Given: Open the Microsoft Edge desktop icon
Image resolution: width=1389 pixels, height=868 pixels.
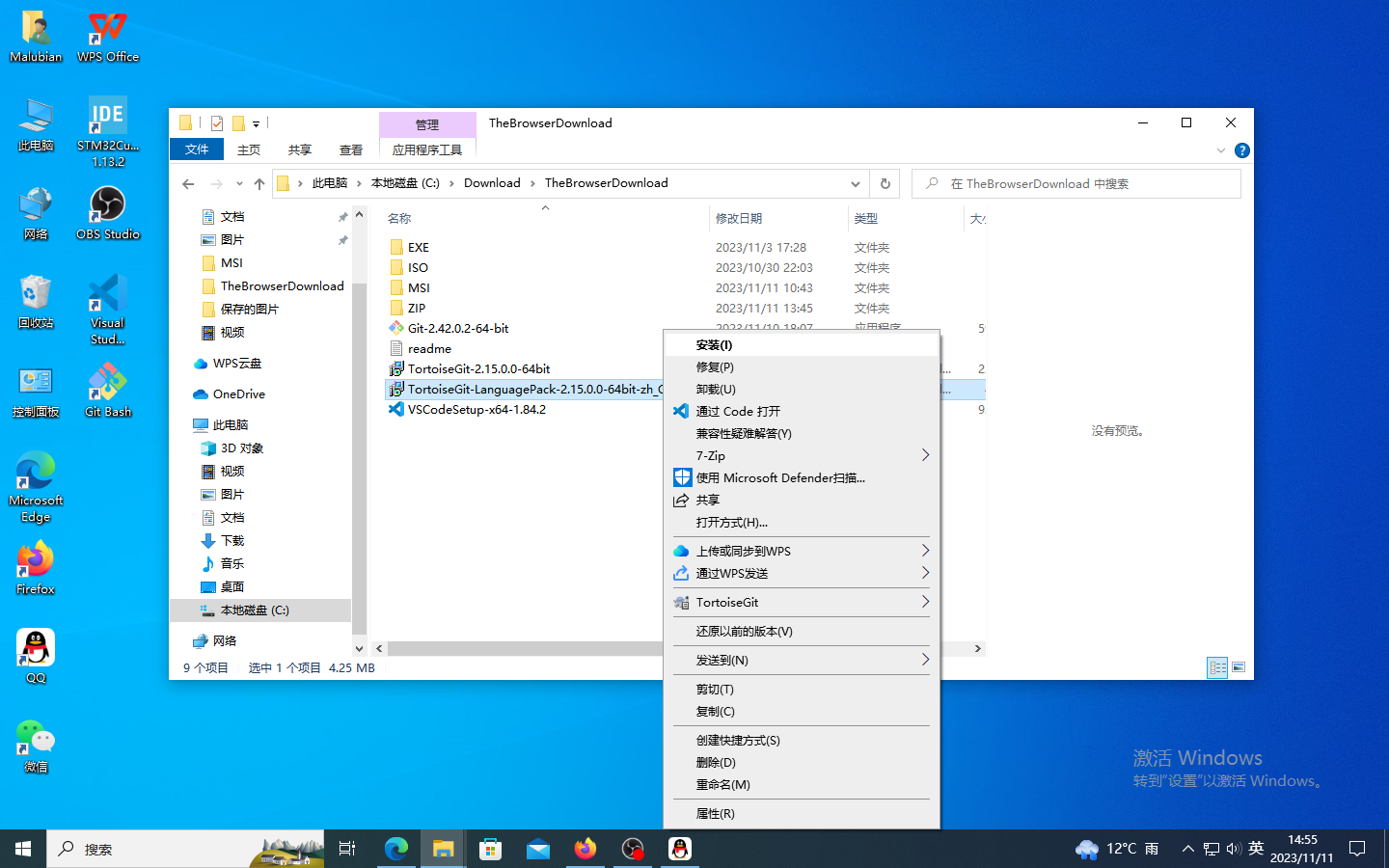Looking at the screenshot, I should tap(36, 487).
